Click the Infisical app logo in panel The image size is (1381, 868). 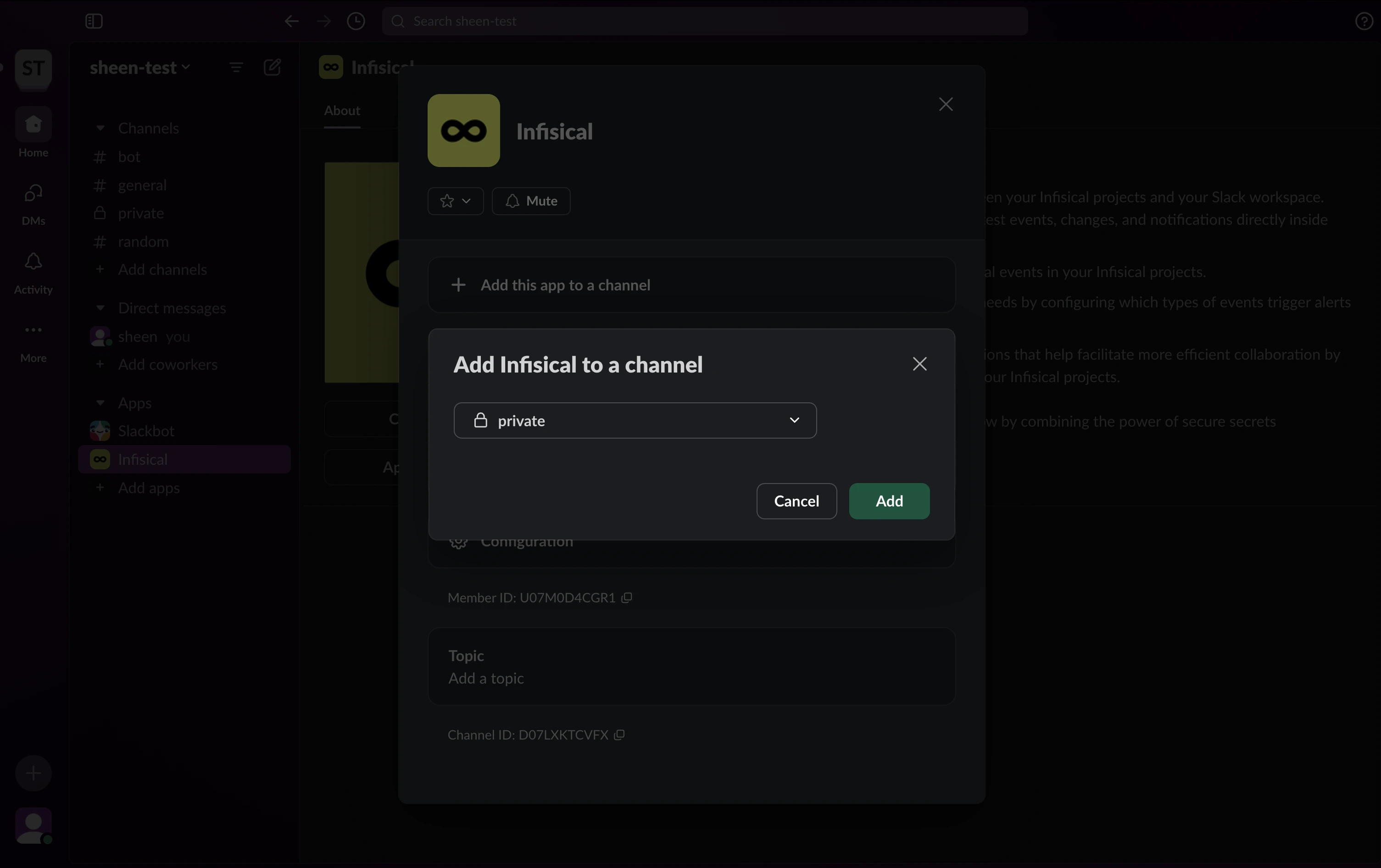[x=463, y=131]
